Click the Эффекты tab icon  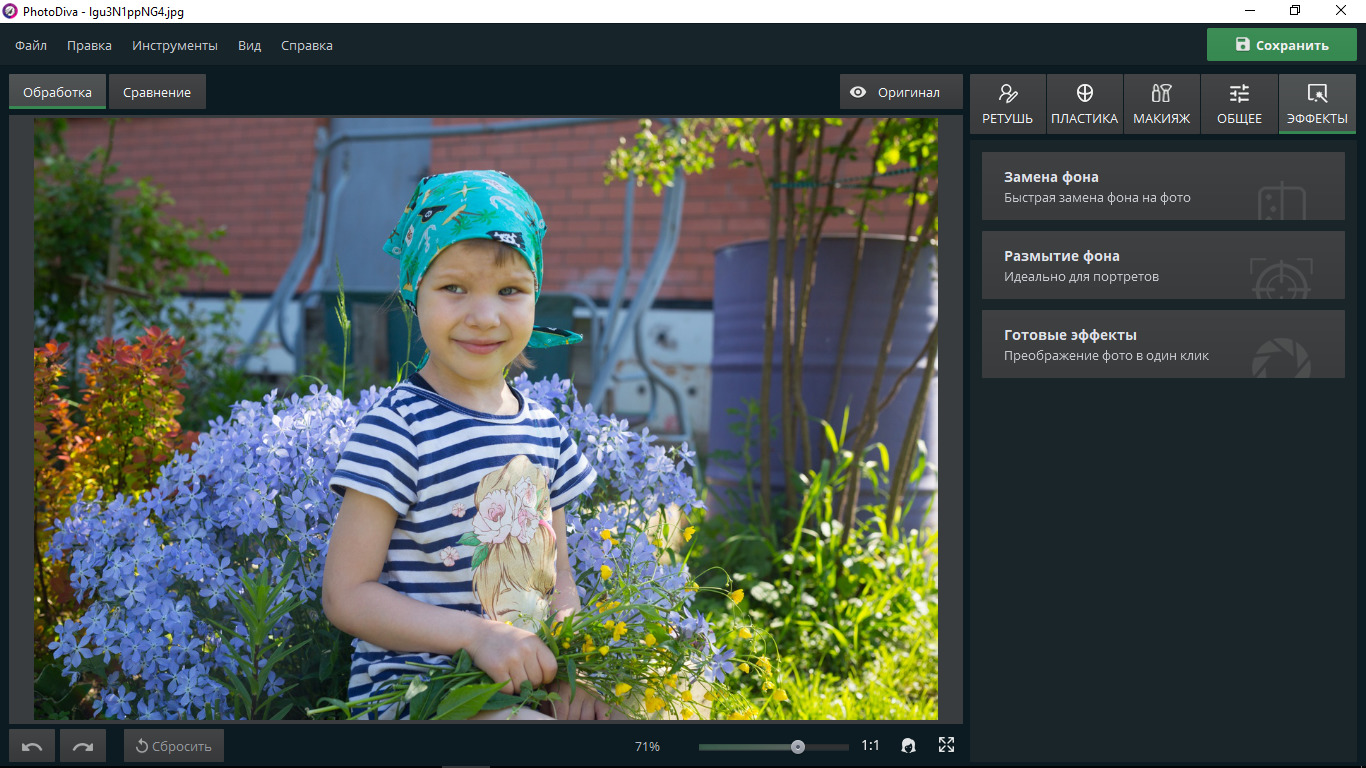click(1317, 94)
